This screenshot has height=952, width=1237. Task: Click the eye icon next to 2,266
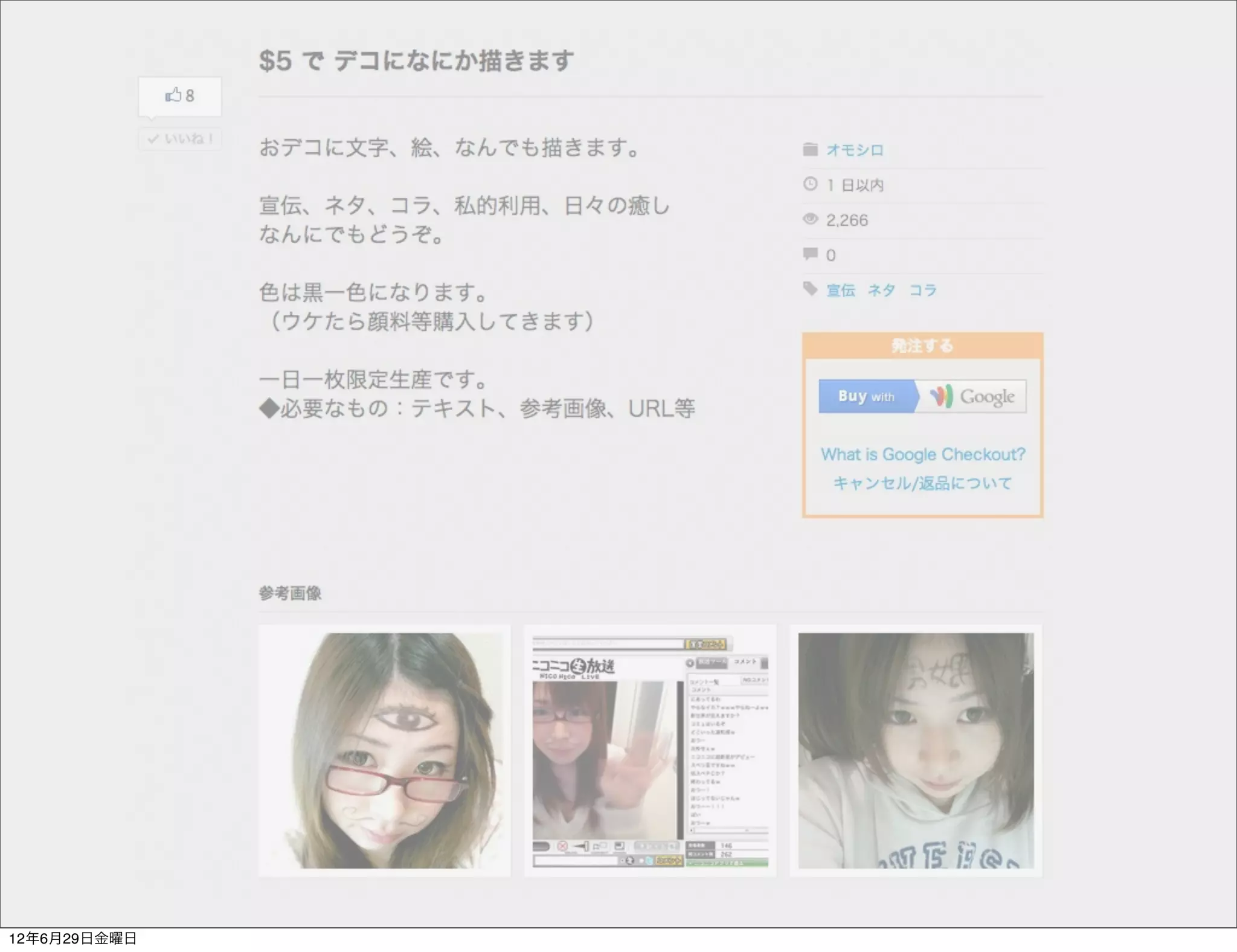pos(810,219)
